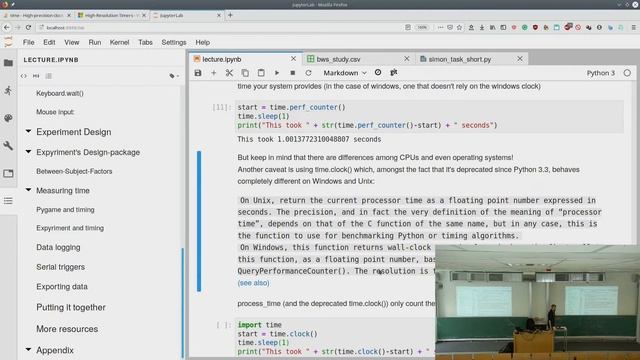Open the Tabs menu
This screenshot has width=640, height=360.
[x=145, y=42]
